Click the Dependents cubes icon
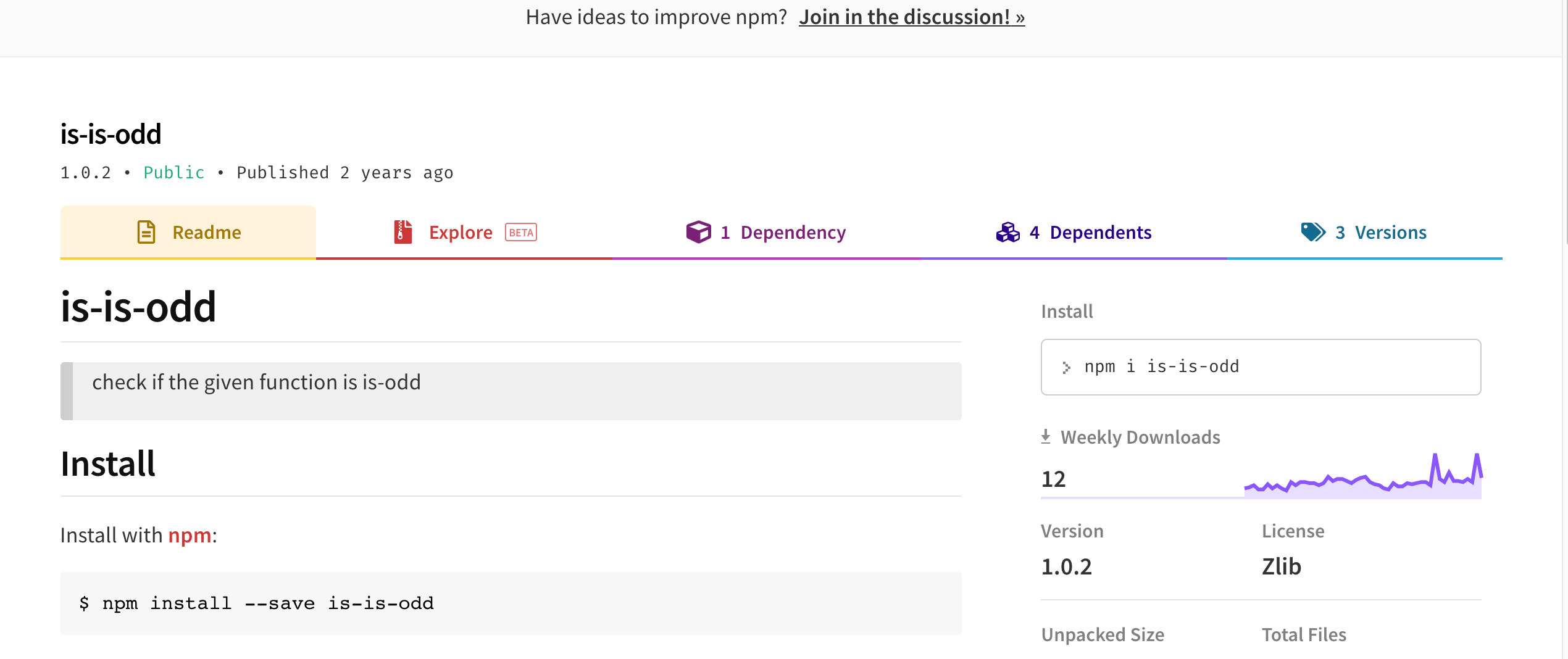 tap(1008, 232)
